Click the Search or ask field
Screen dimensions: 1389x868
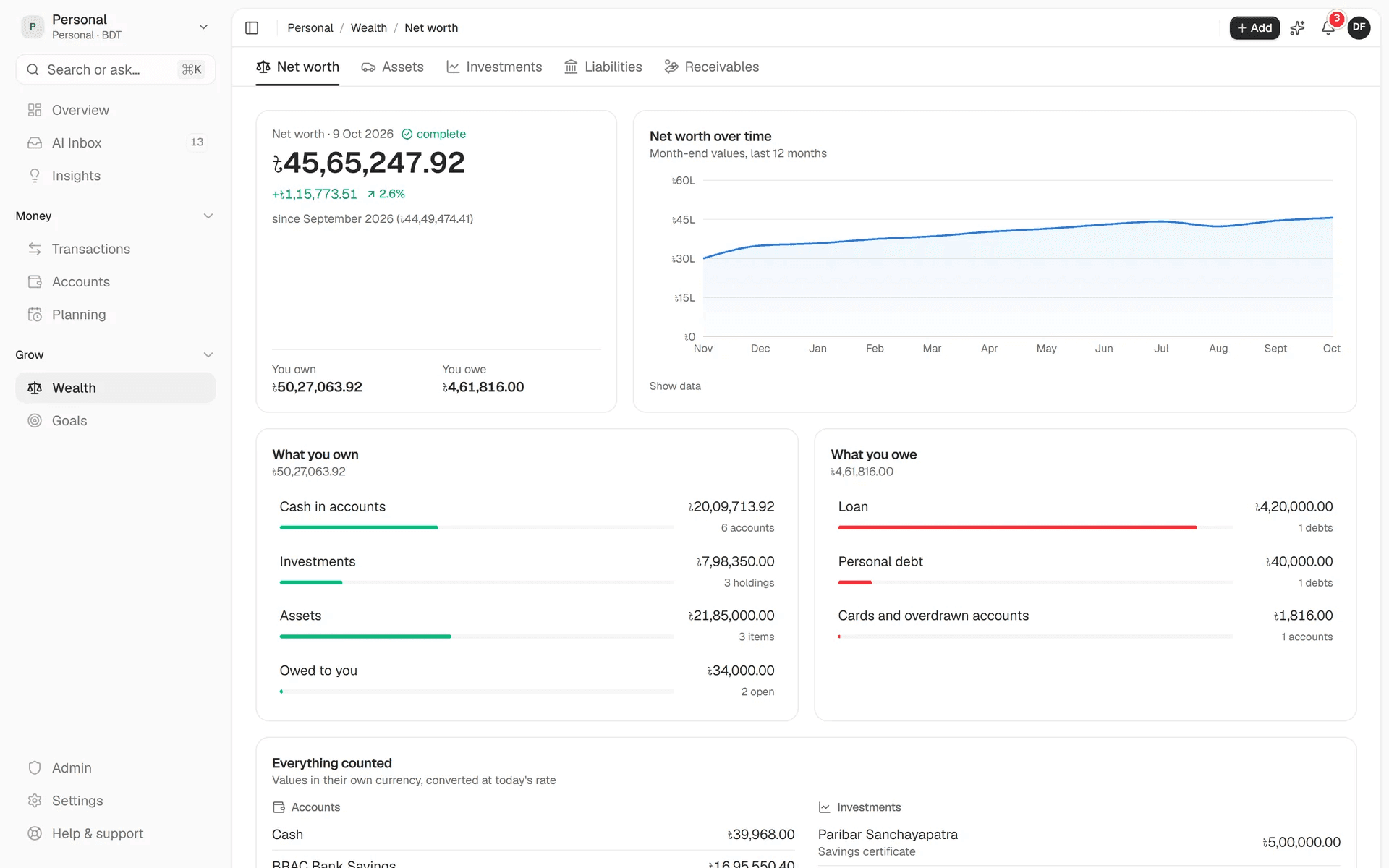pyautogui.click(x=116, y=69)
